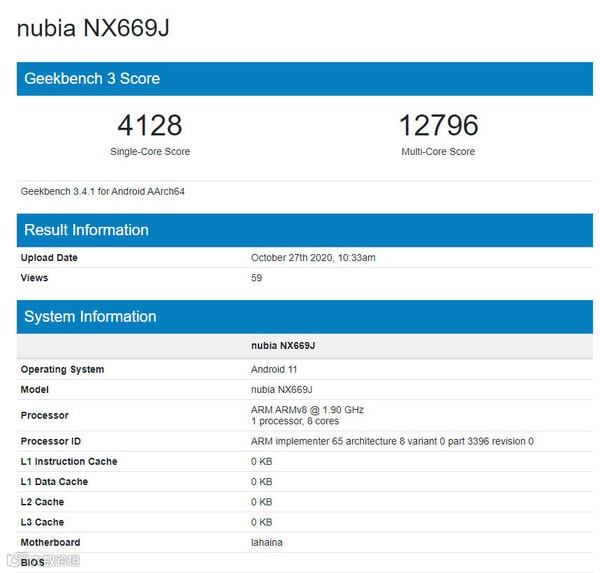Click the 'L3 Cache' label
Viewport: 600px width, 573px height.
coord(42,522)
